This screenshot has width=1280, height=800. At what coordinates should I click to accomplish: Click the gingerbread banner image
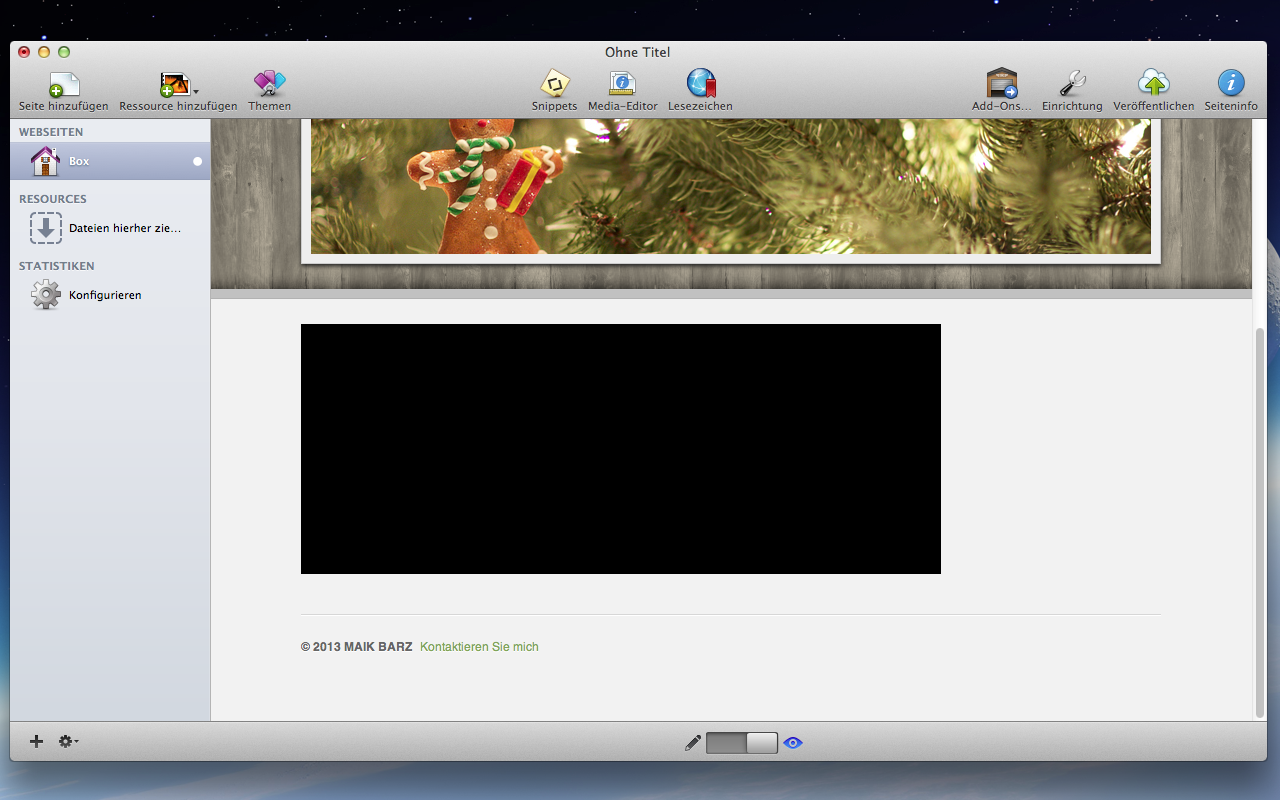(x=731, y=186)
